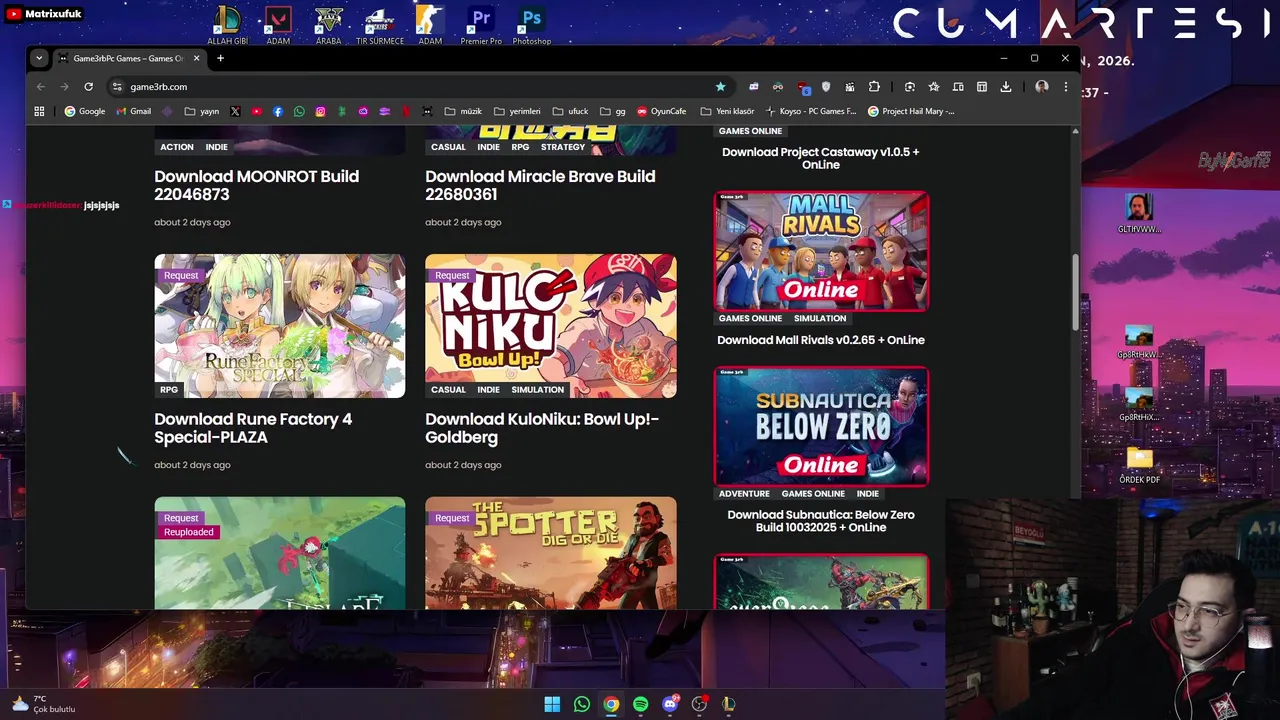Click the Subnautica Below Zero thumbnail
The height and width of the screenshot is (720, 1280).
click(x=821, y=426)
